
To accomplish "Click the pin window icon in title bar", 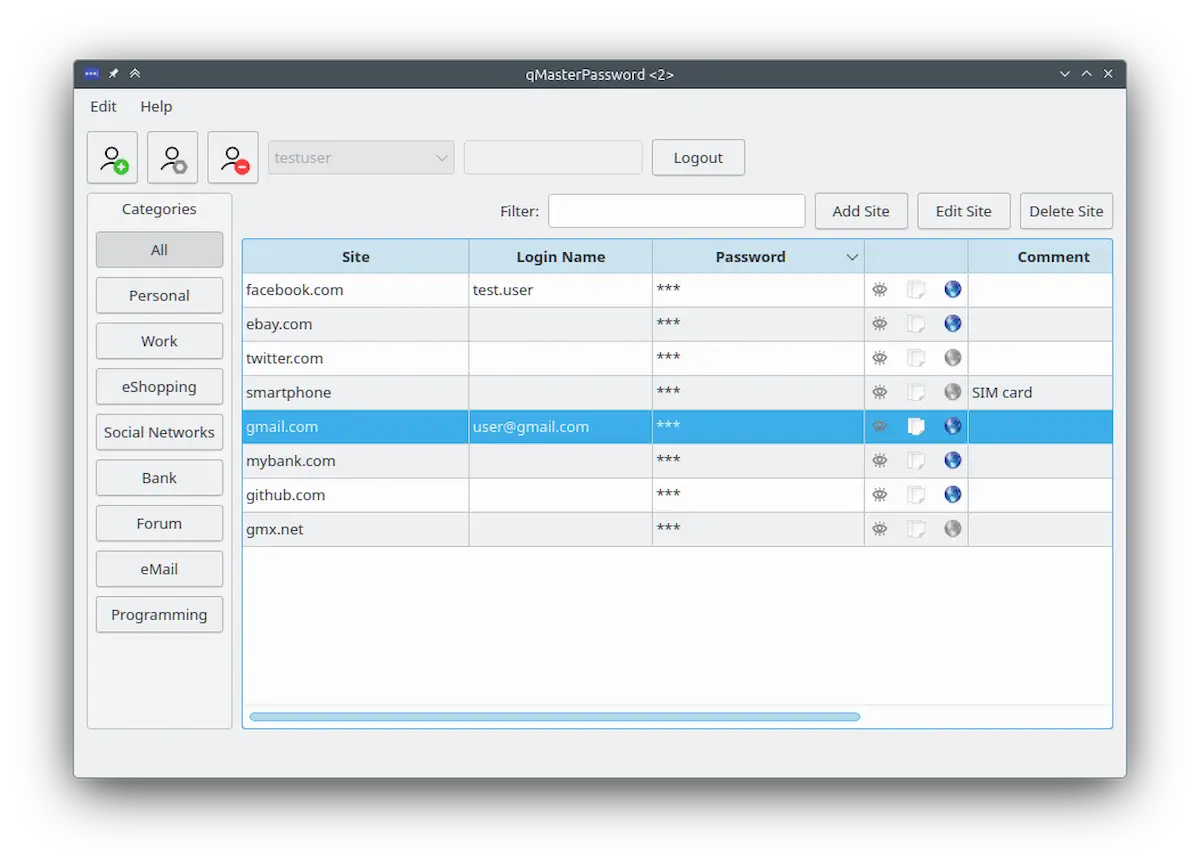I will coord(113,74).
